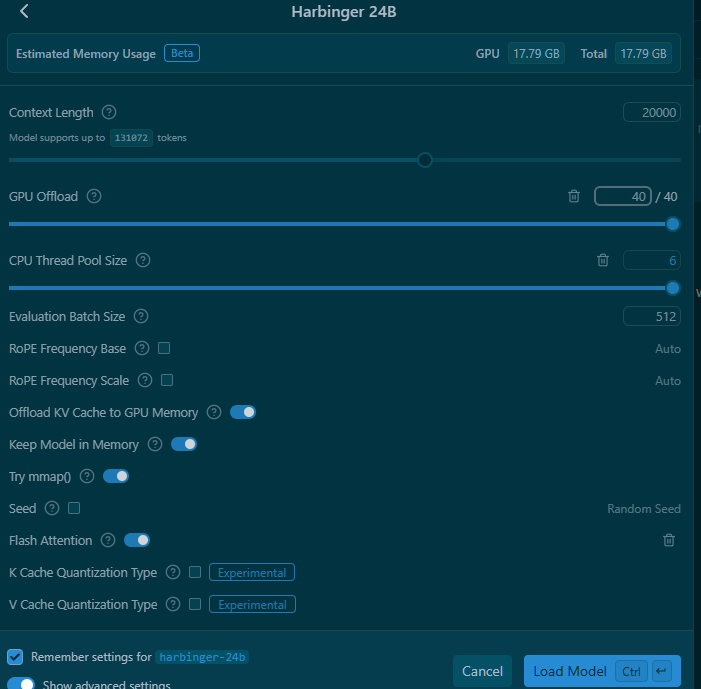Toggle Keep Model in Memory switch
Image resolution: width=701 pixels, height=689 pixels.
(184, 444)
